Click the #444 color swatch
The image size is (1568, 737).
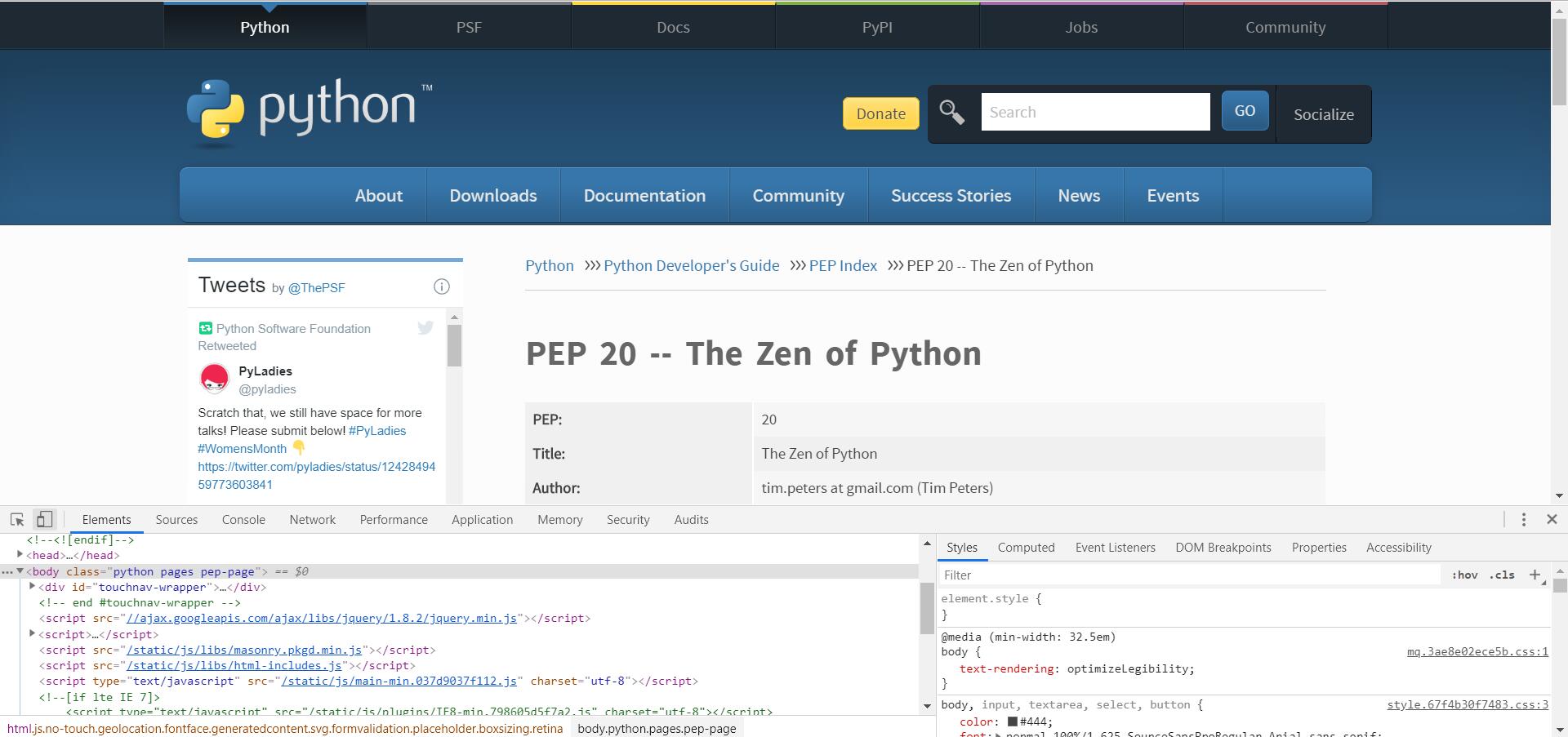tap(1013, 721)
